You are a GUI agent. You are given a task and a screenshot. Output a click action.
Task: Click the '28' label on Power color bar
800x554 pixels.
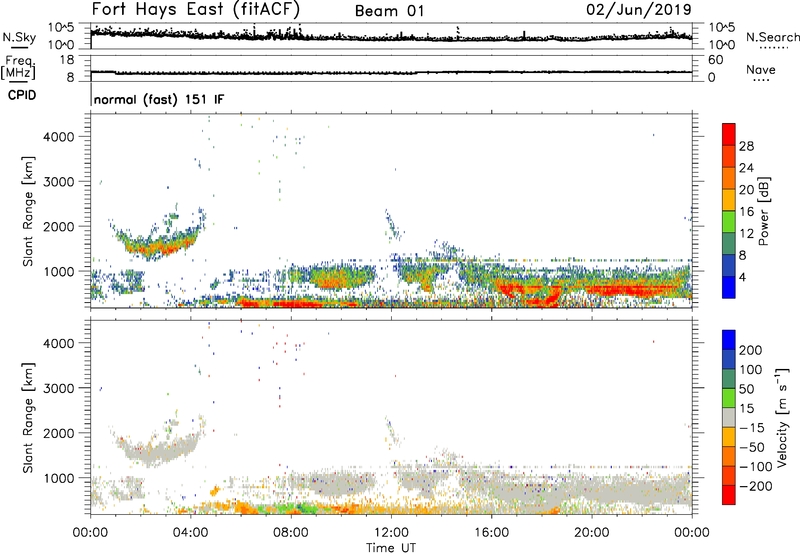746,146
